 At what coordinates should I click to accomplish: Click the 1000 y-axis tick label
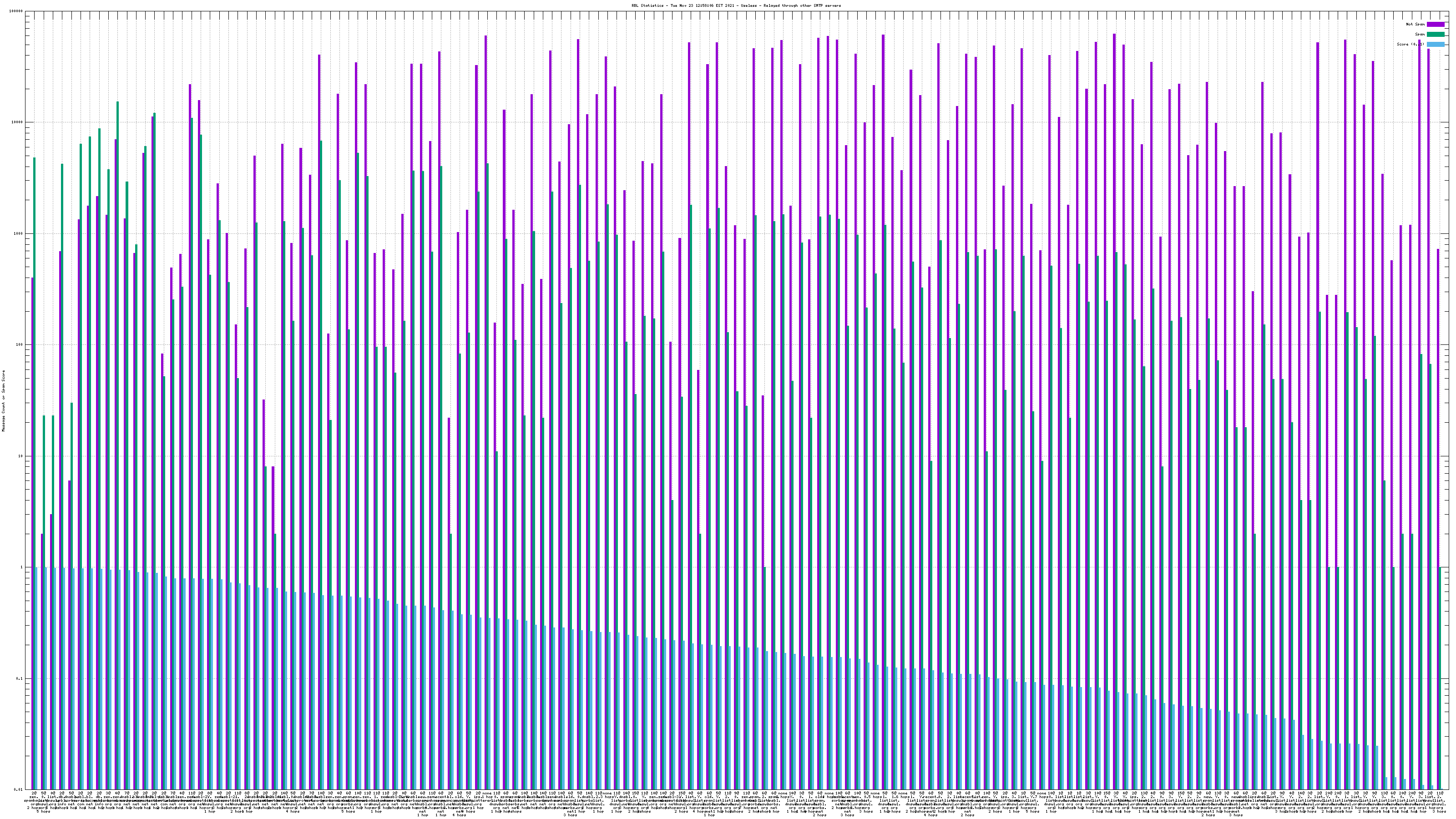tap(19, 233)
